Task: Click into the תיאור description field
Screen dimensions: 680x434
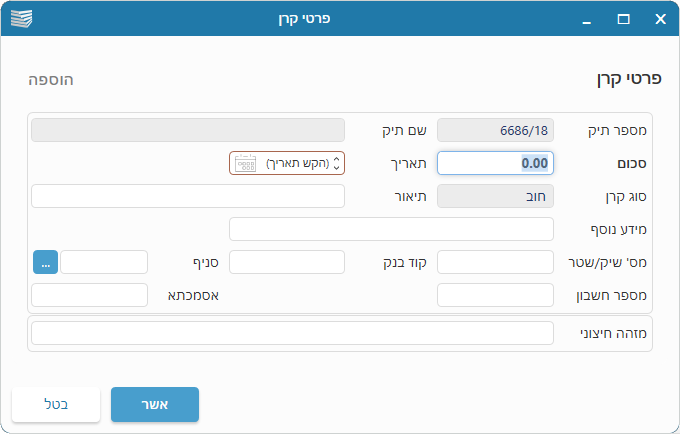Action: [x=188, y=196]
